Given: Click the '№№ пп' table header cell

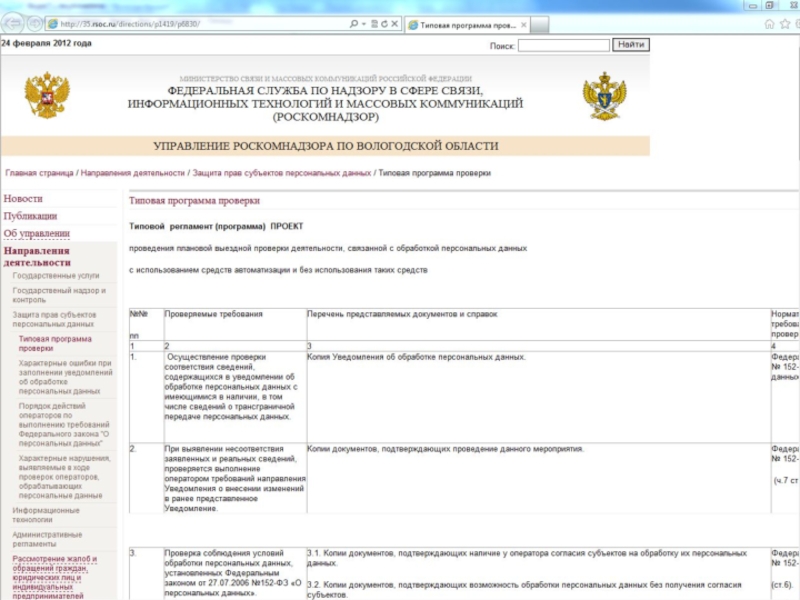Looking at the screenshot, I should [146, 324].
